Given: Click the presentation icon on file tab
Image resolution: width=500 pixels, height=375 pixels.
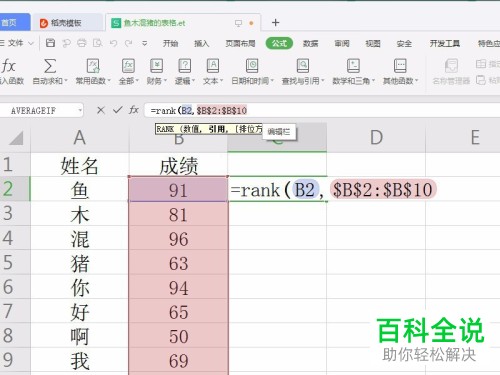Looking at the screenshot, I should pyautogui.click(x=238, y=23).
